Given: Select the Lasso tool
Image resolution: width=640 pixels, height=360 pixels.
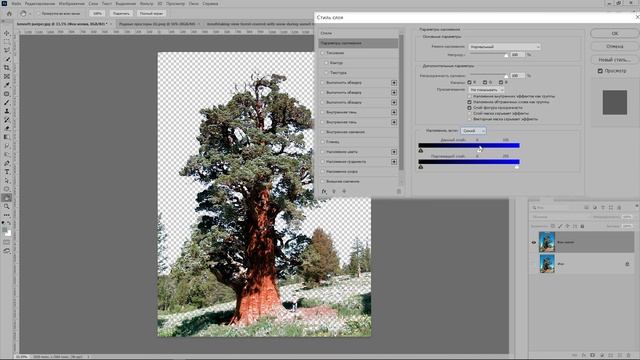Looking at the screenshot, I should [7, 51].
